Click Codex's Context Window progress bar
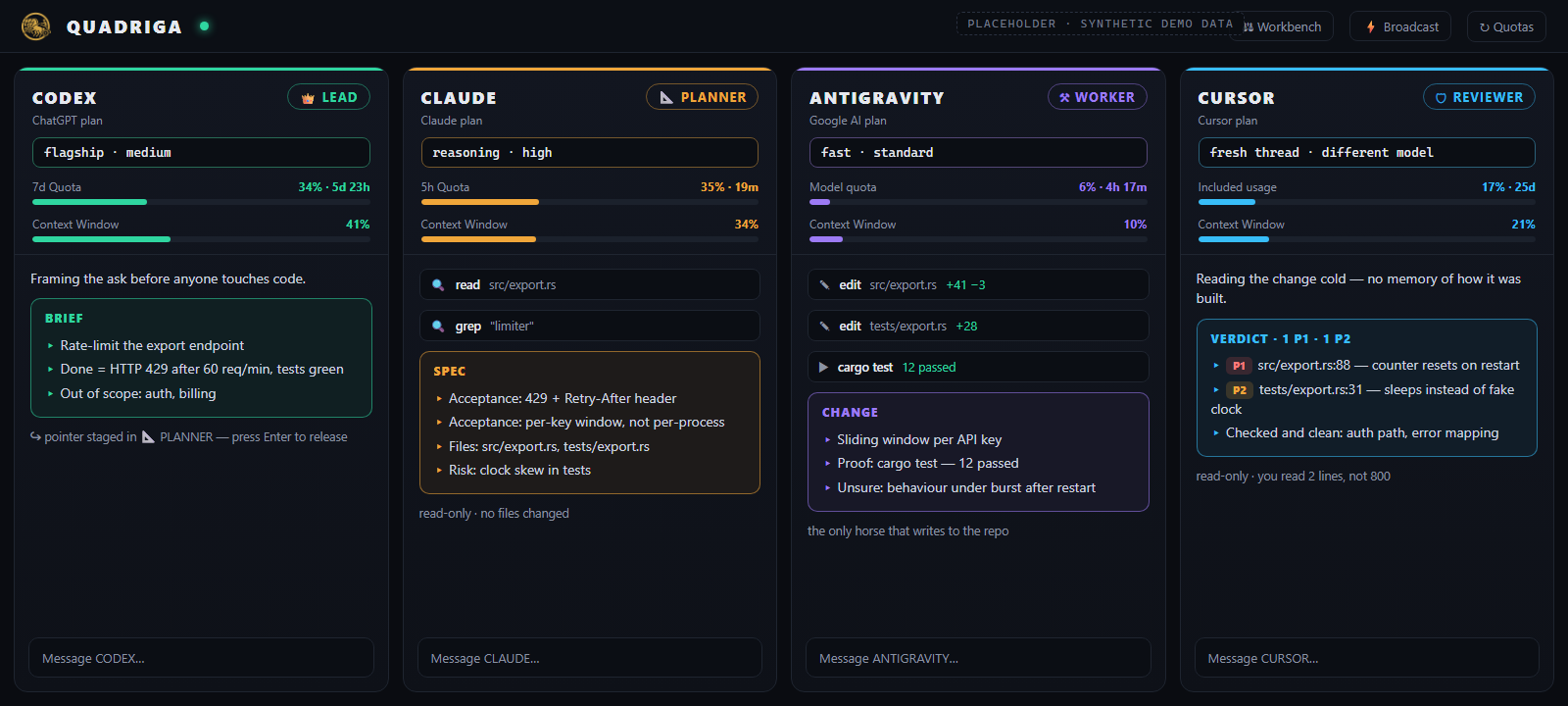This screenshot has width=1568, height=706. (x=201, y=239)
